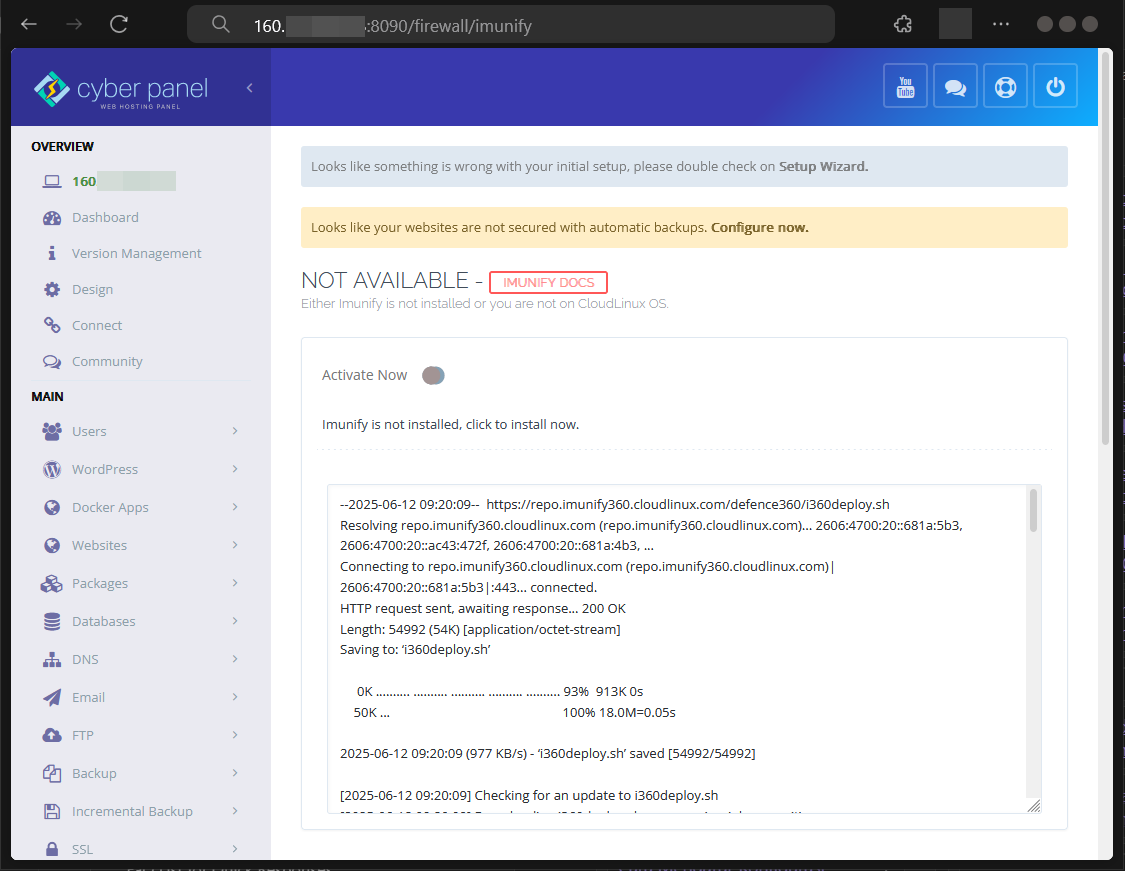This screenshot has width=1125, height=871.
Task: Reload the page with the refresh button
Action: tap(118, 24)
